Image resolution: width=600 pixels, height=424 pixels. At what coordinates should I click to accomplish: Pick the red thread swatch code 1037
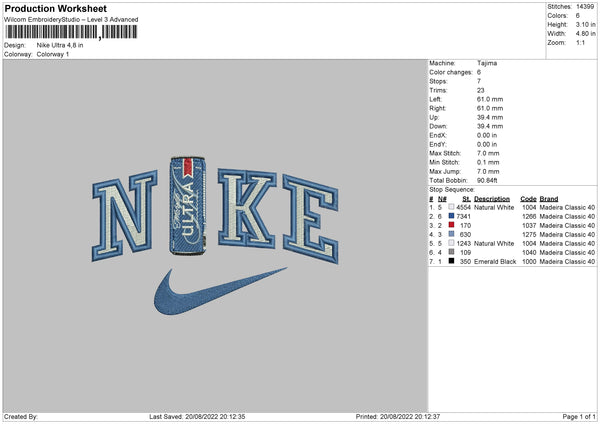452,225
